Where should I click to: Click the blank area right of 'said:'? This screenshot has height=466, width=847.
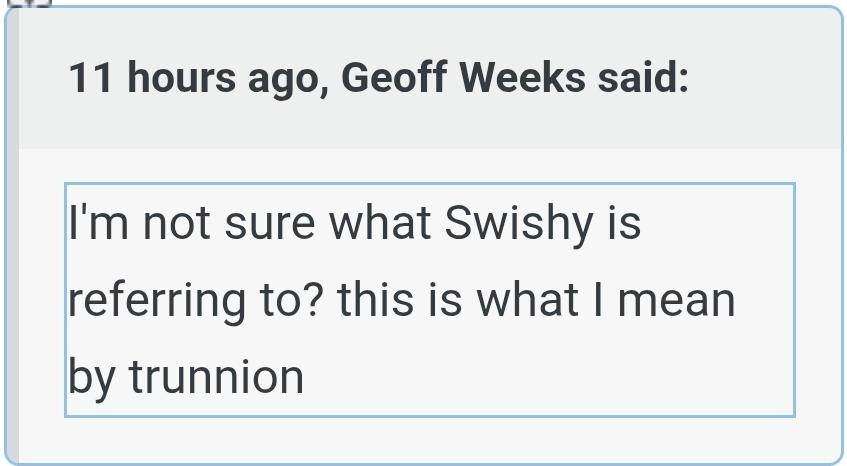pyautogui.click(x=760, y=78)
